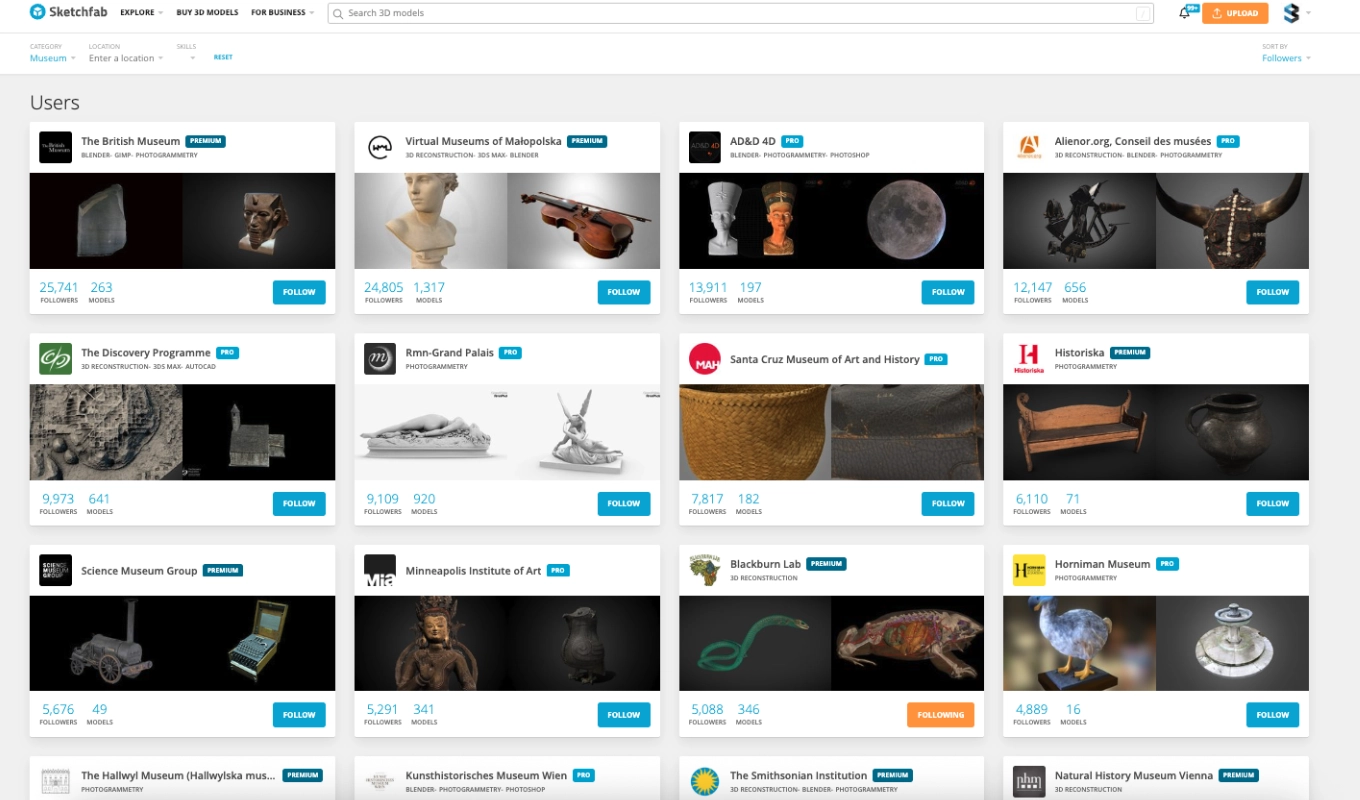Click Virtual Museums of Małopolska avatar
This screenshot has width=1360, height=800.
380,147
